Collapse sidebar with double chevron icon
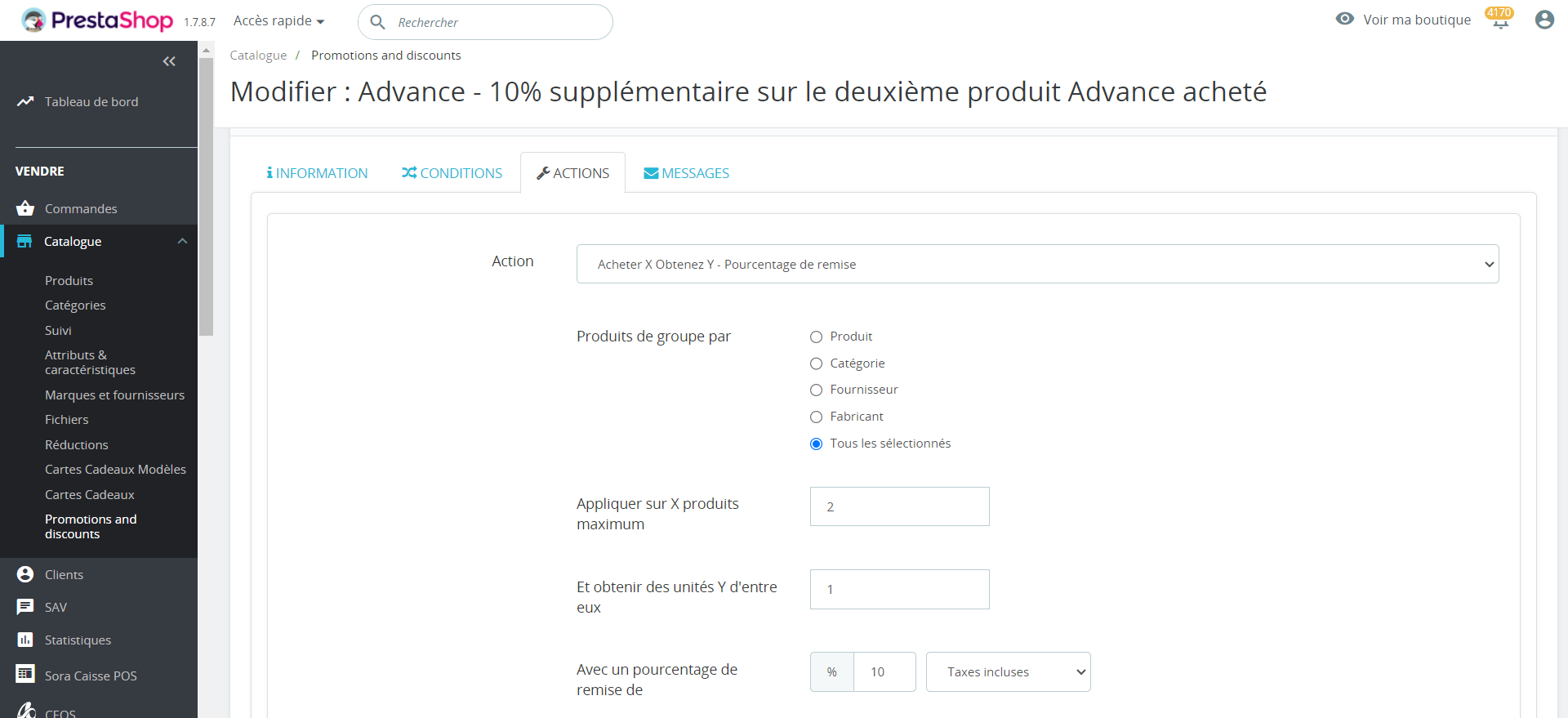The width and height of the screenshot is (1568, 718). tap(169, 61)
